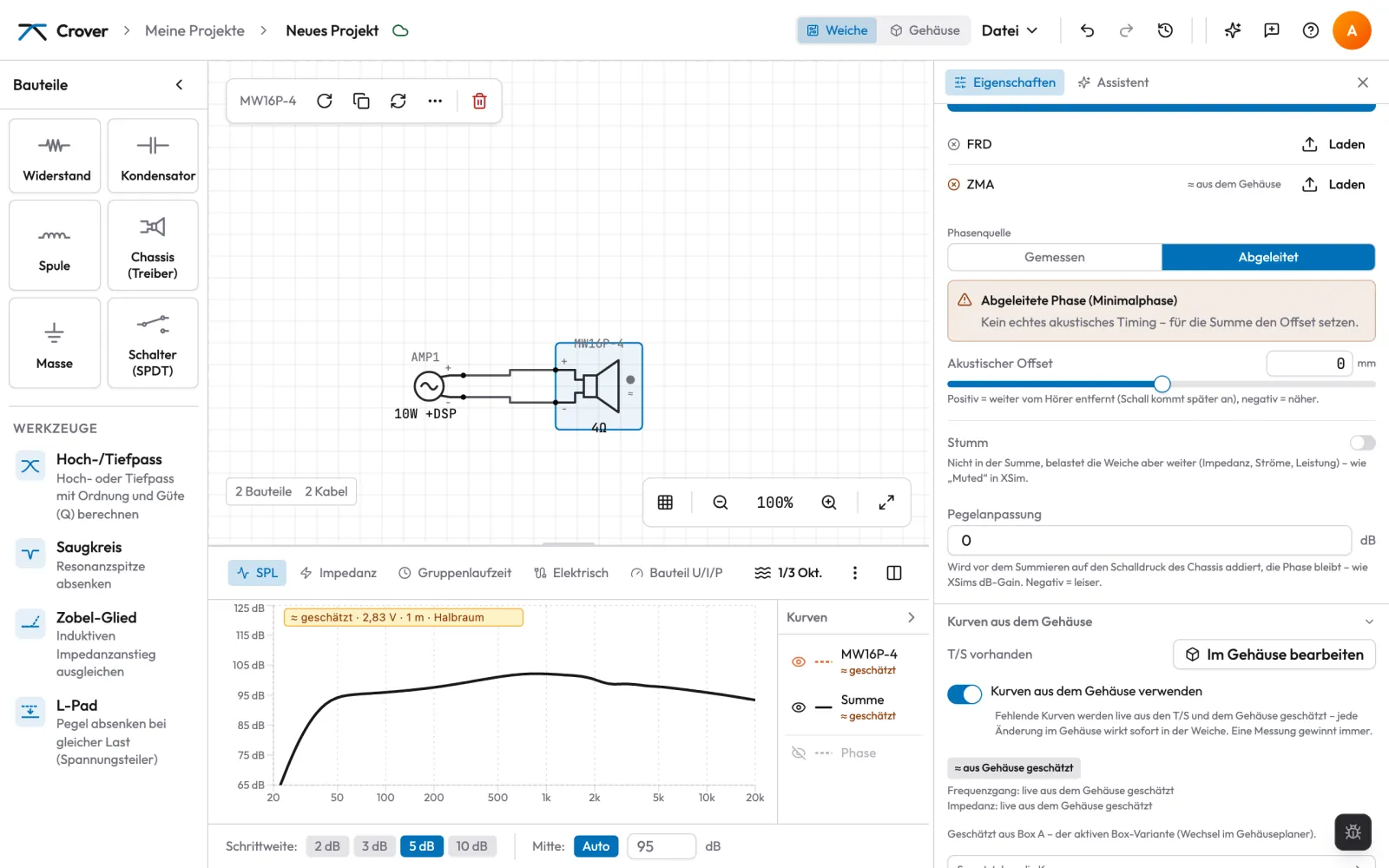Show the Phase curve
This screenshot has width=1389, height=868.
click(x=799, y=753)
